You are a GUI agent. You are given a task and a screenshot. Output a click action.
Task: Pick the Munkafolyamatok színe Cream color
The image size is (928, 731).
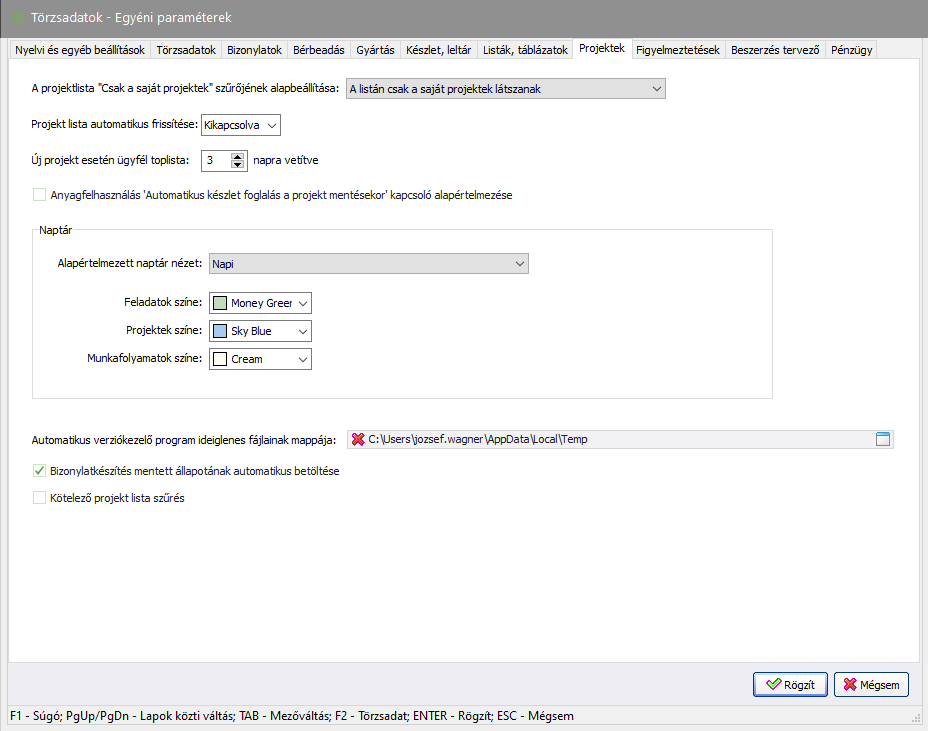click(261, 359)
